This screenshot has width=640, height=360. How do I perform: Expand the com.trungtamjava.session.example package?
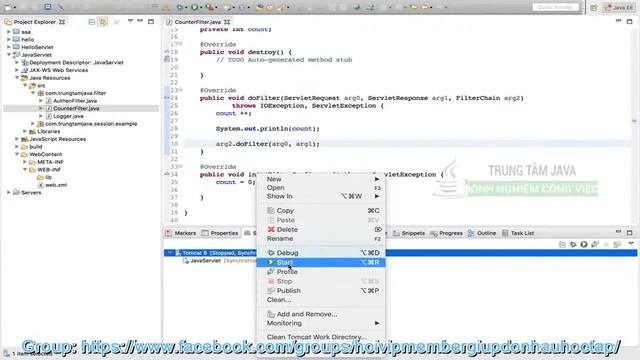tap(33, 124)
